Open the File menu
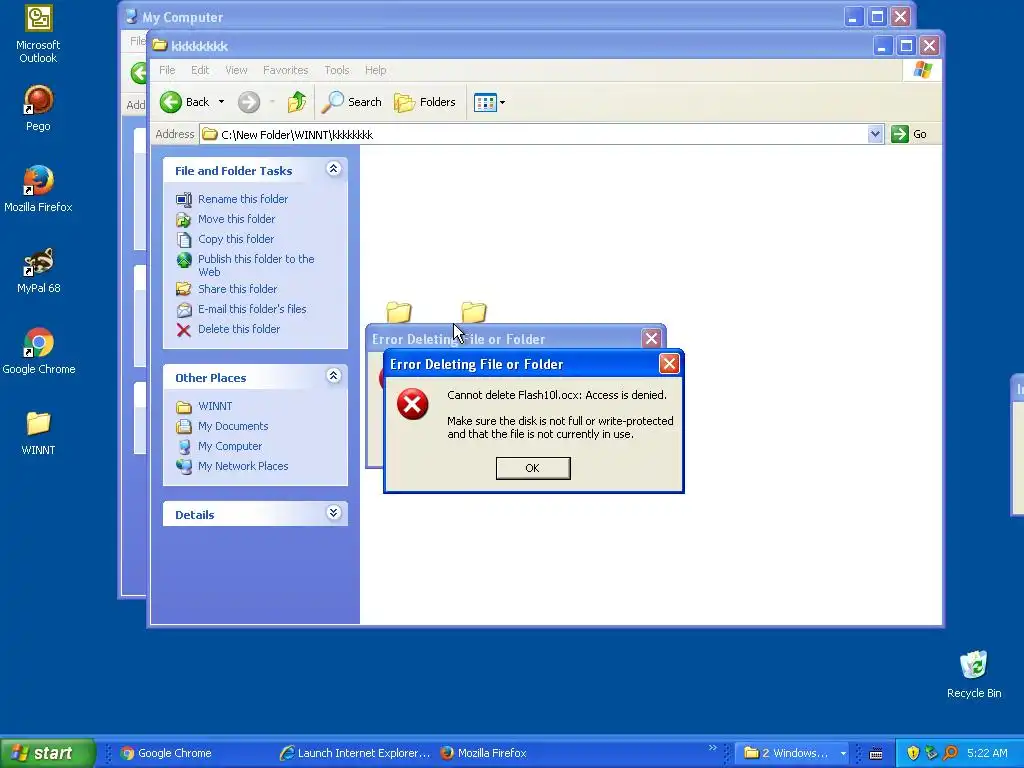Image resolution: width=1024 pixels, height=768 pixels. tap(167, 70)
